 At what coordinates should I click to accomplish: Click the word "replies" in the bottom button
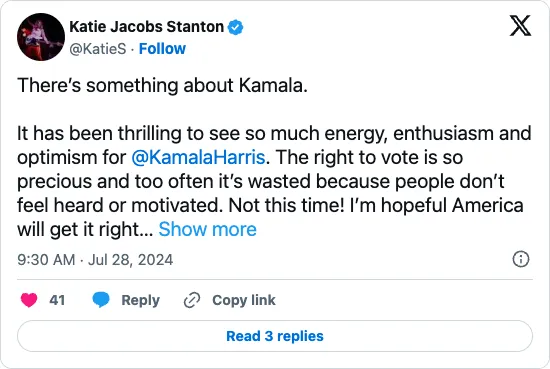(300, 336)
